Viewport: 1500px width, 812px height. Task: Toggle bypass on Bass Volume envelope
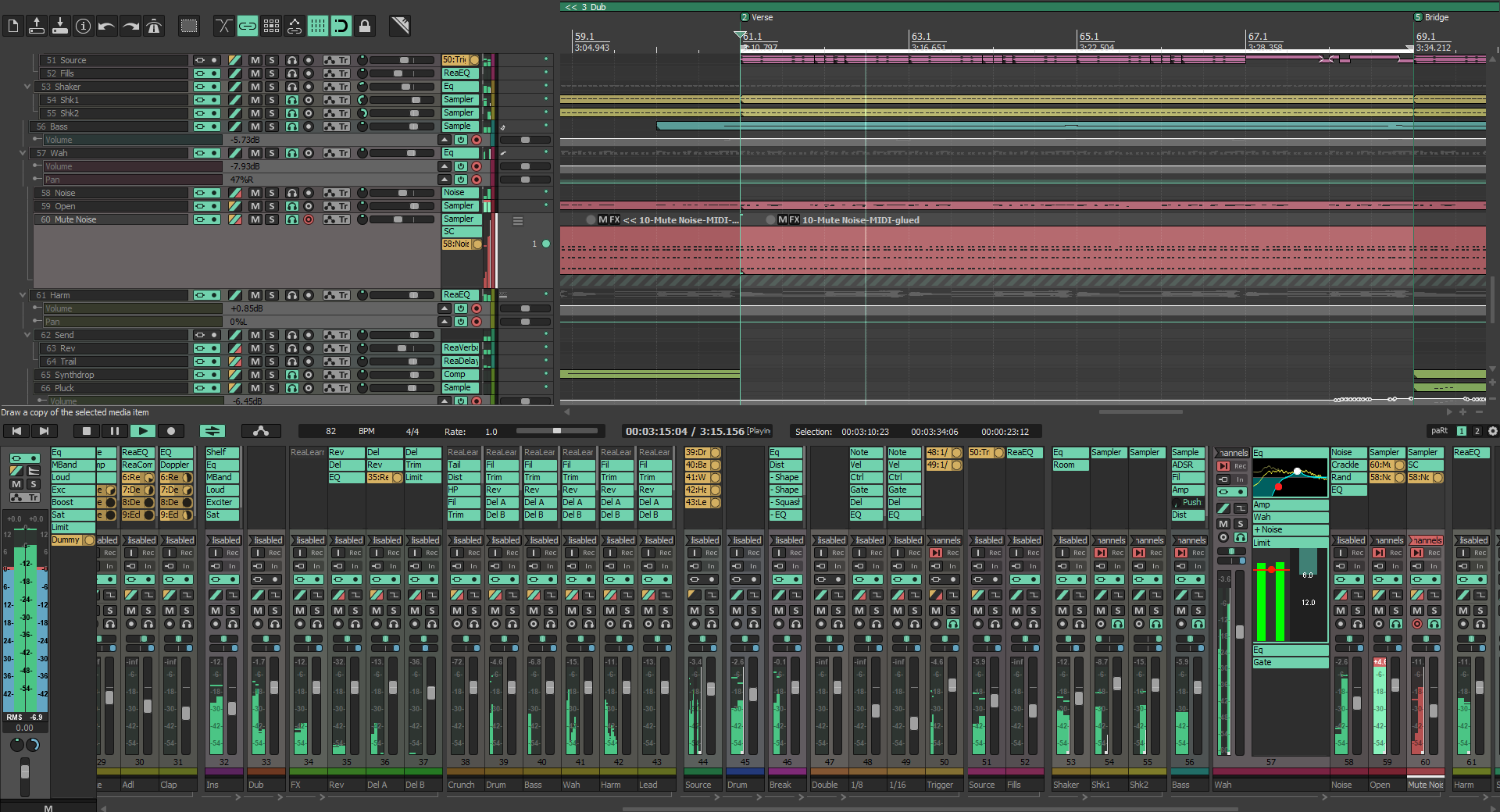coord(461,140)
